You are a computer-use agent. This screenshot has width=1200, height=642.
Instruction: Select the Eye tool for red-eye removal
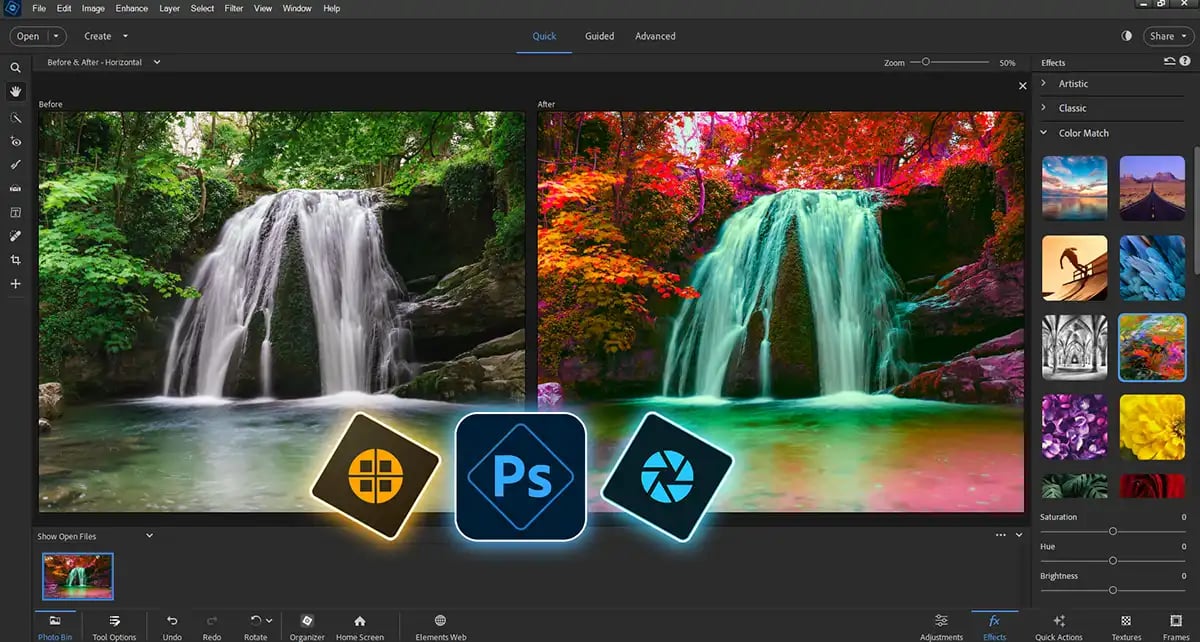tap(15, 141)
